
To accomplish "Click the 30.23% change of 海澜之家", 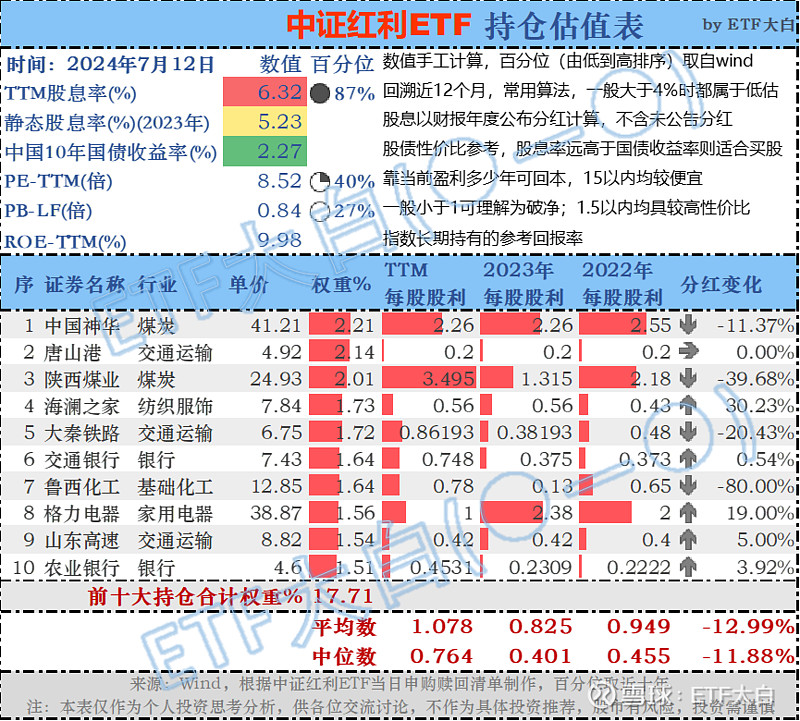I will point(760,405).
